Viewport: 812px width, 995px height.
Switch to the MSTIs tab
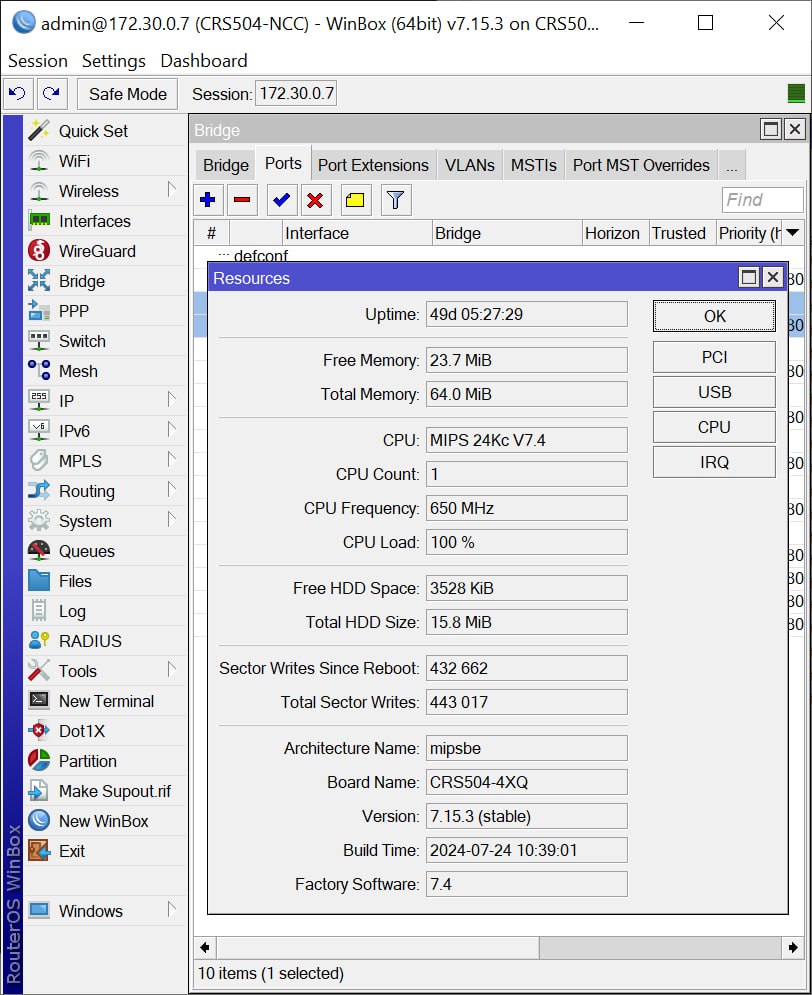coord(534,165)
